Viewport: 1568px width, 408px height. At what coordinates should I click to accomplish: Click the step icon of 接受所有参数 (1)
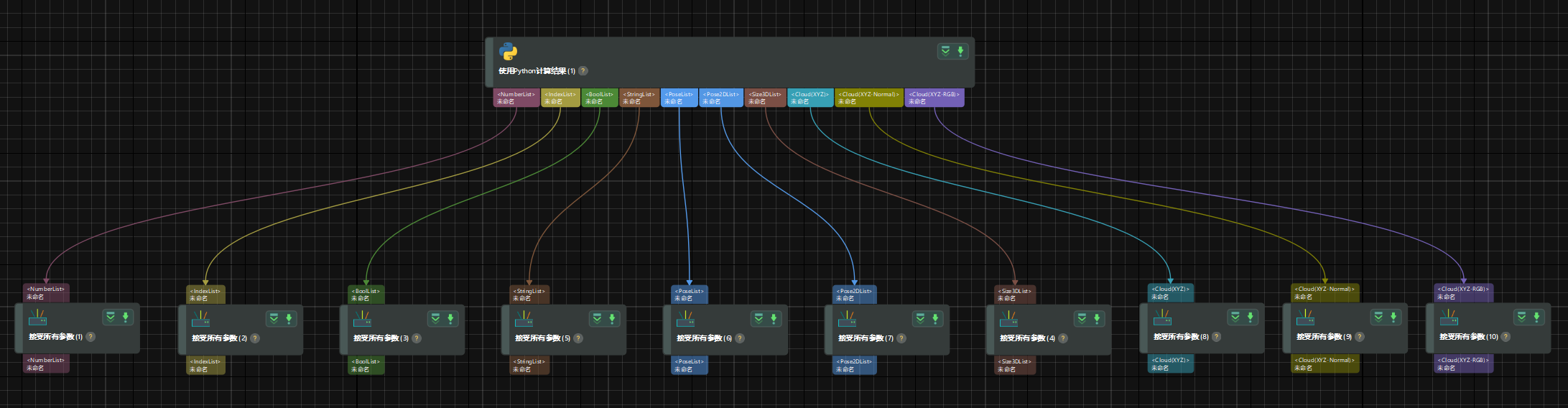tap(37, 317)
